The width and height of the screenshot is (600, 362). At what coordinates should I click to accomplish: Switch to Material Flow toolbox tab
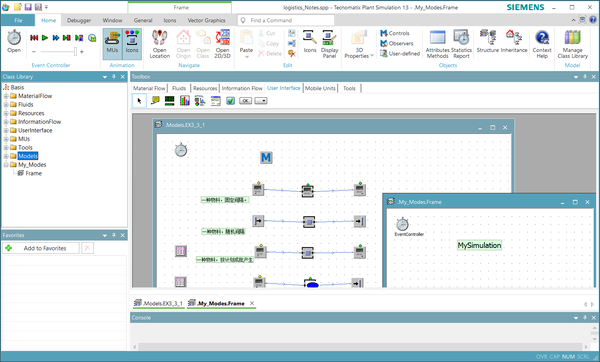point(149,88)
